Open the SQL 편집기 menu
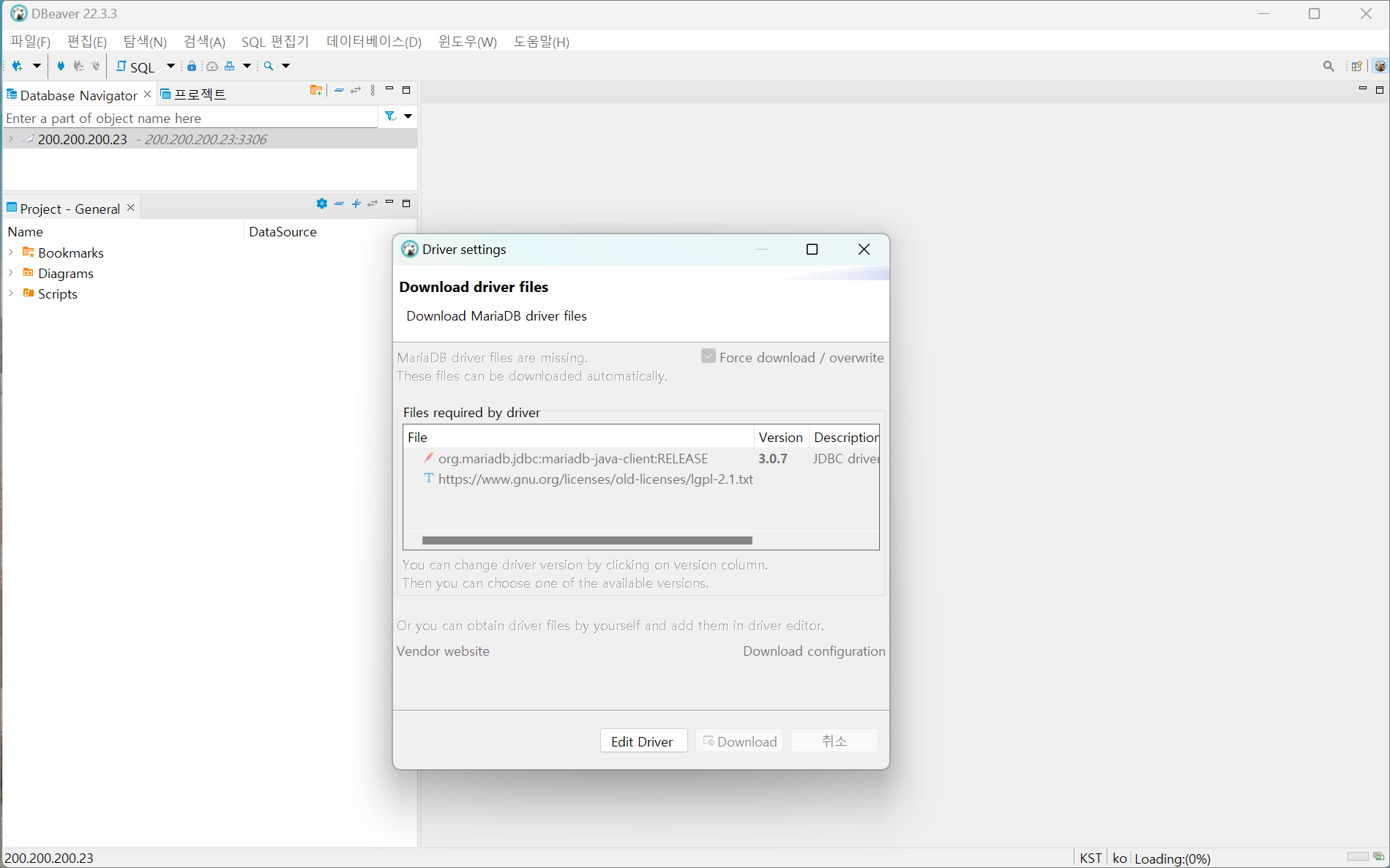The height and width of the screenshot is (868, 1390). (275, 42)
